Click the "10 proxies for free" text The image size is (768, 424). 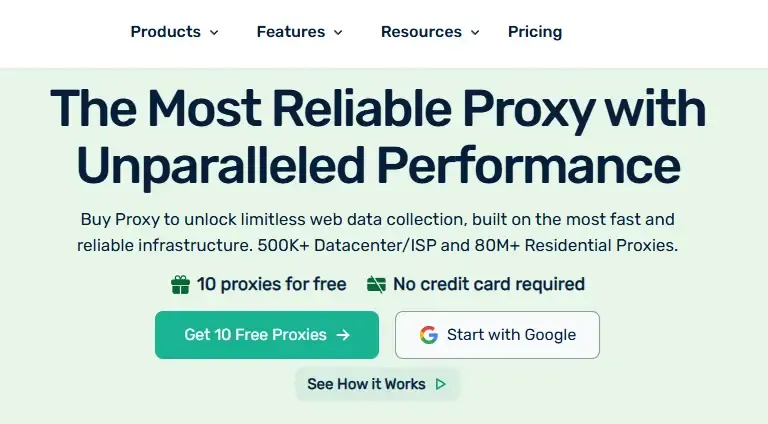[x=271, y=285]
